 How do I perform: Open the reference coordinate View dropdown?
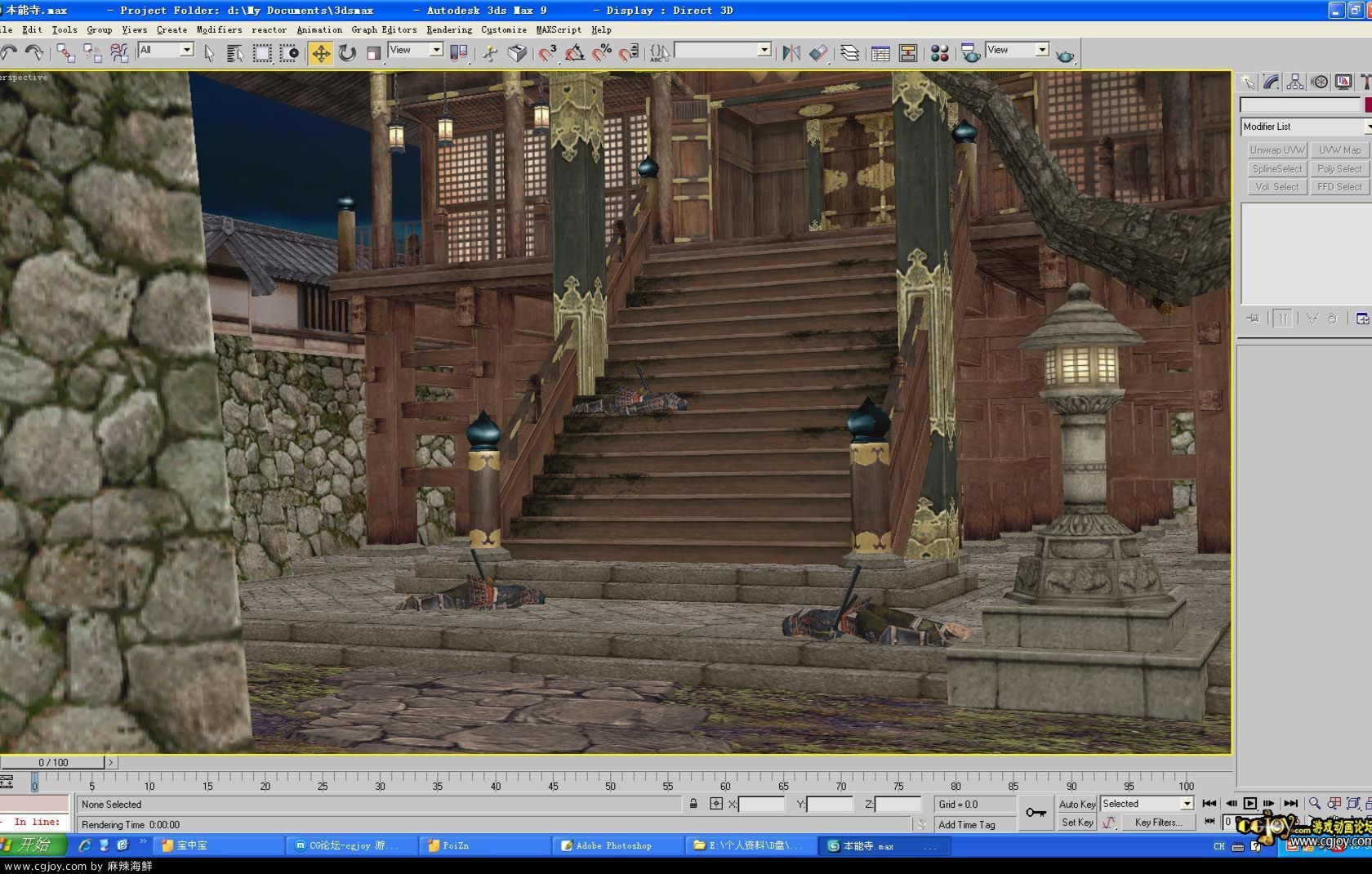(x=416, y=50)
